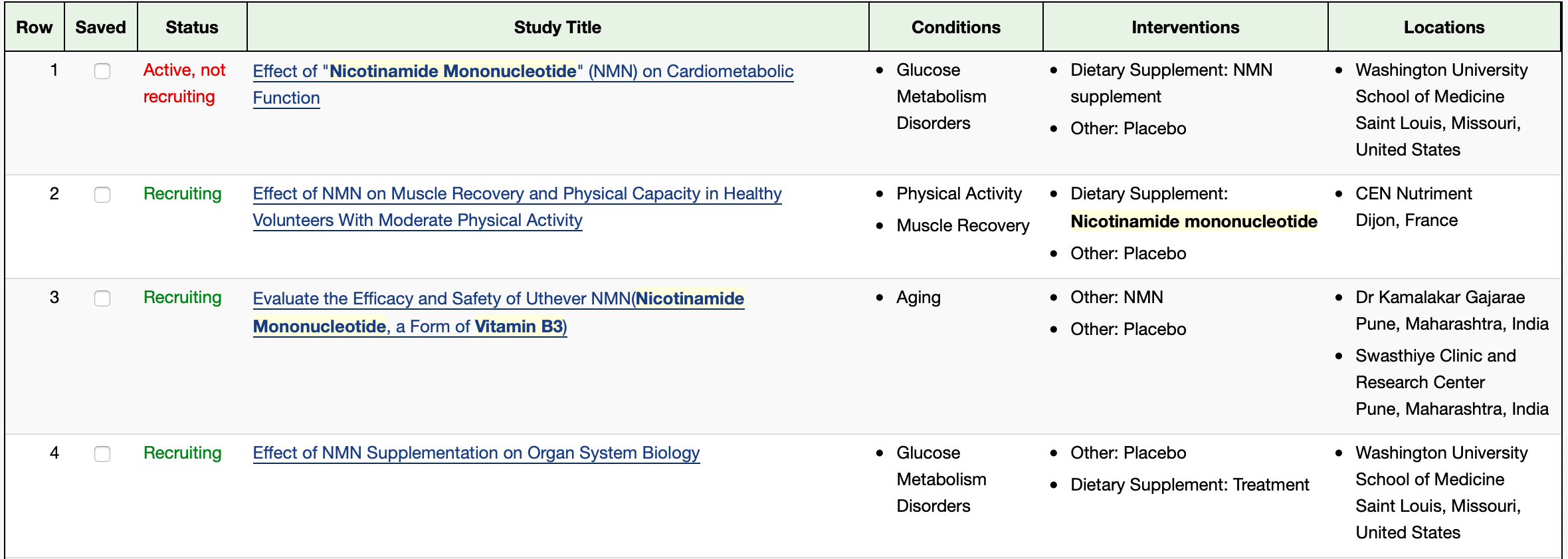Click the Aging condition in row 3

point(918,297)
